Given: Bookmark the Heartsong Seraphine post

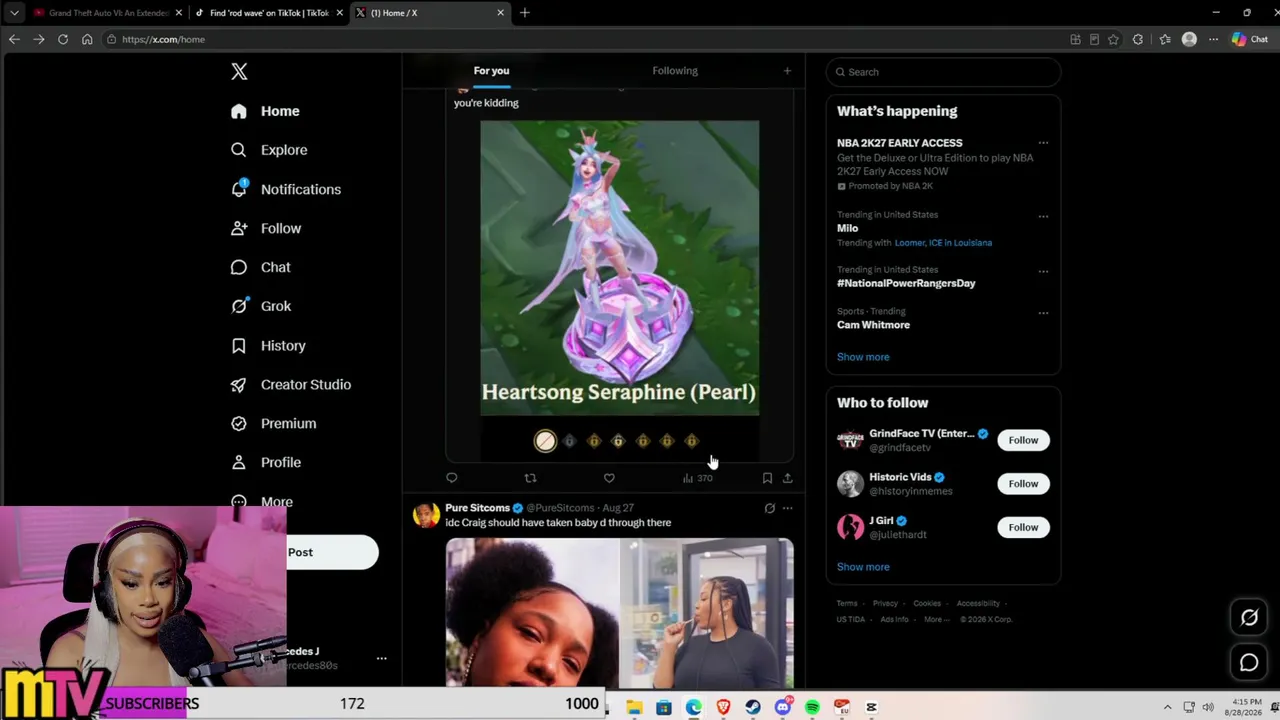Looking at the screenshot, I should click(x=767, y=478).
